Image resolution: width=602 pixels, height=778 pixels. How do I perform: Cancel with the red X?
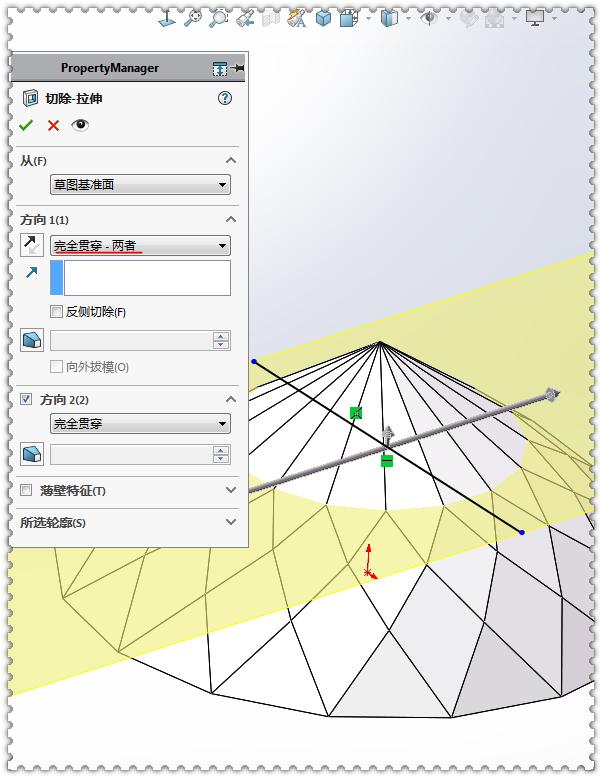(x=53, y=125)
